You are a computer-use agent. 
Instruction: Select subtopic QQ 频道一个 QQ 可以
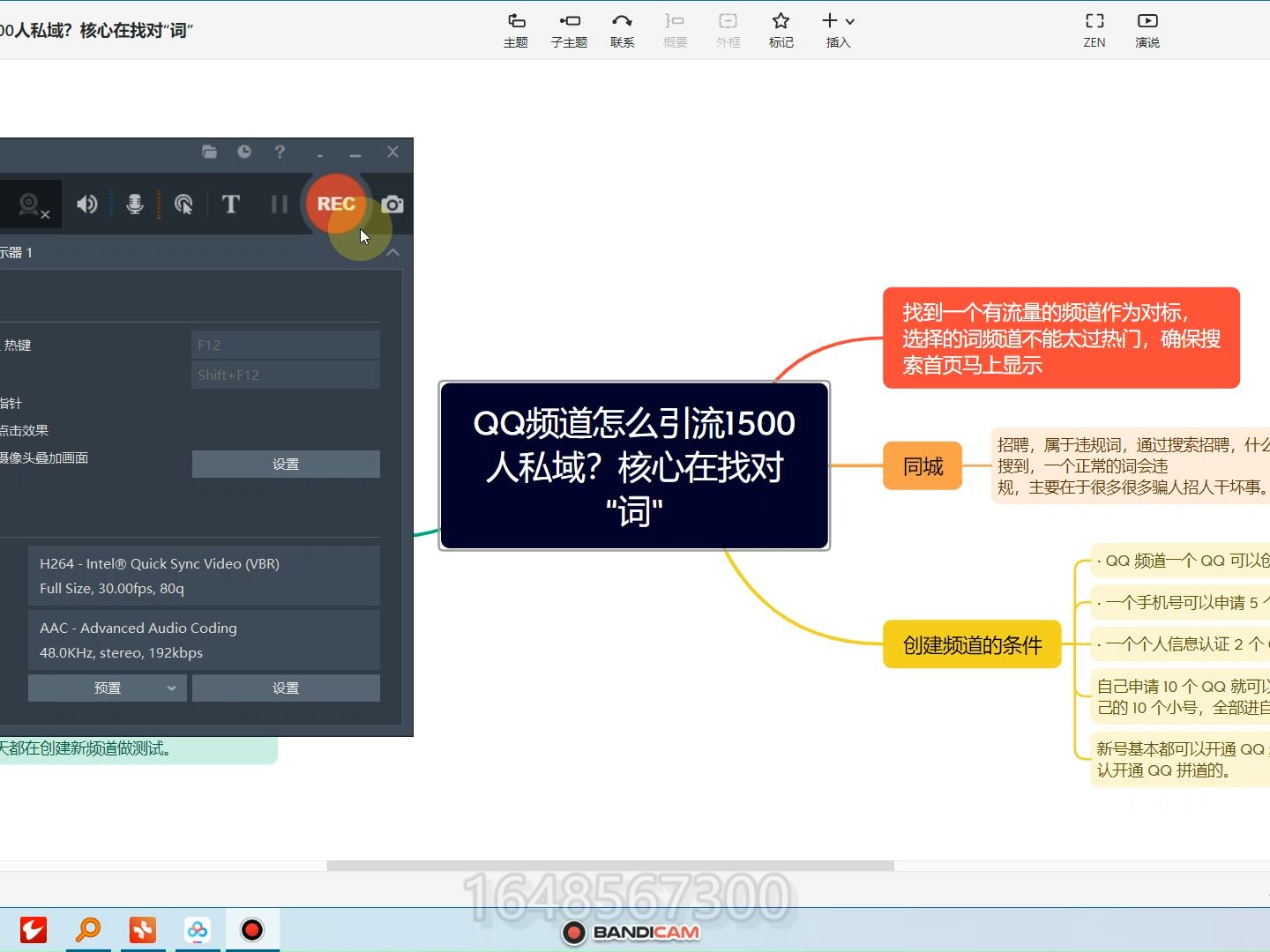[x=1180, y=561]
